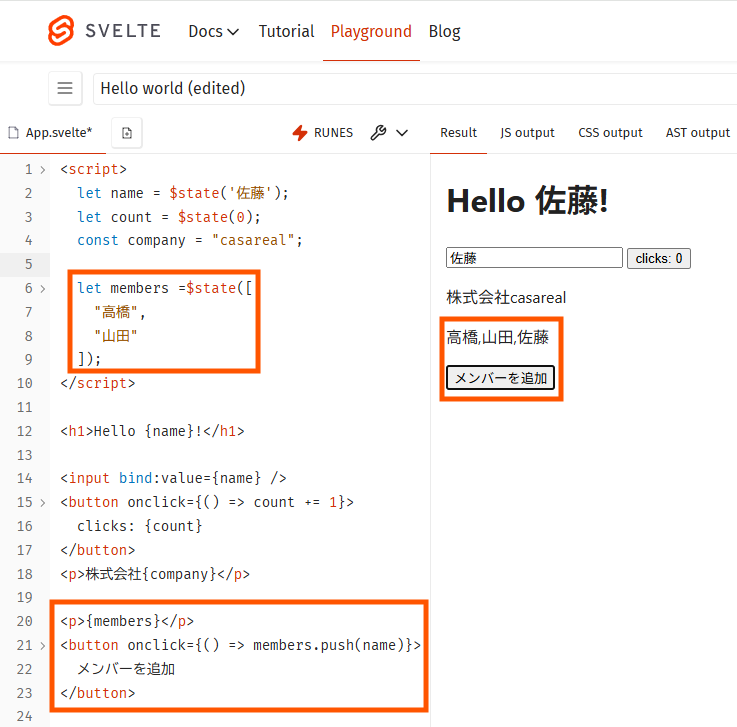Collapse the fold arrow on line 6

(x=43, y=289)
